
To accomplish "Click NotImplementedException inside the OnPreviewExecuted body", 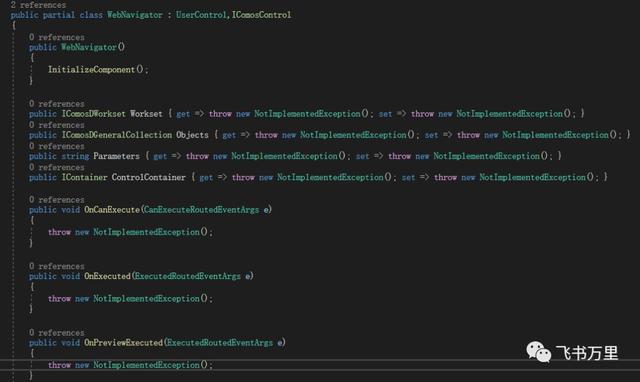I will (x=146, y=365).
